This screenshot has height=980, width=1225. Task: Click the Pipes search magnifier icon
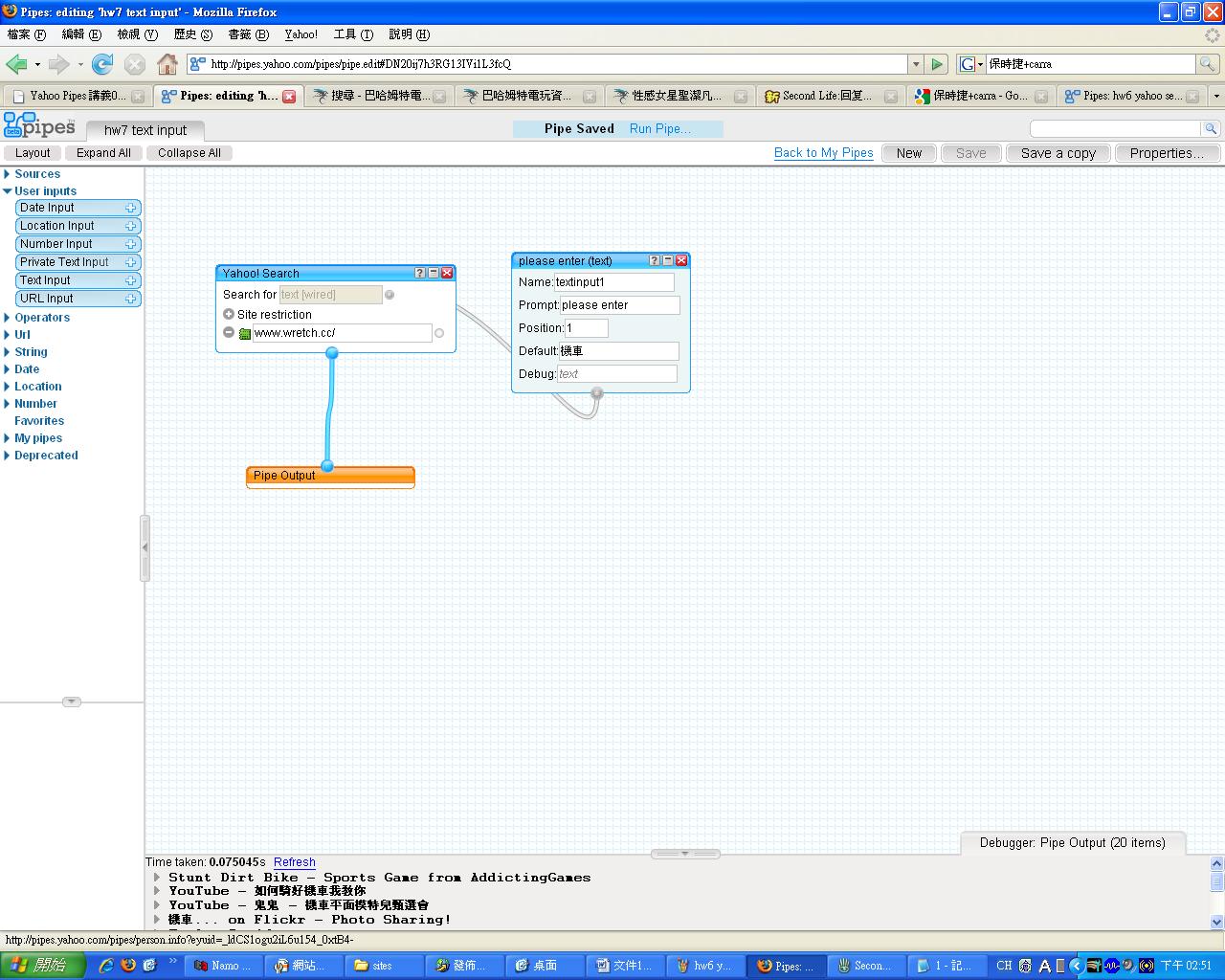pos(1211,128)
